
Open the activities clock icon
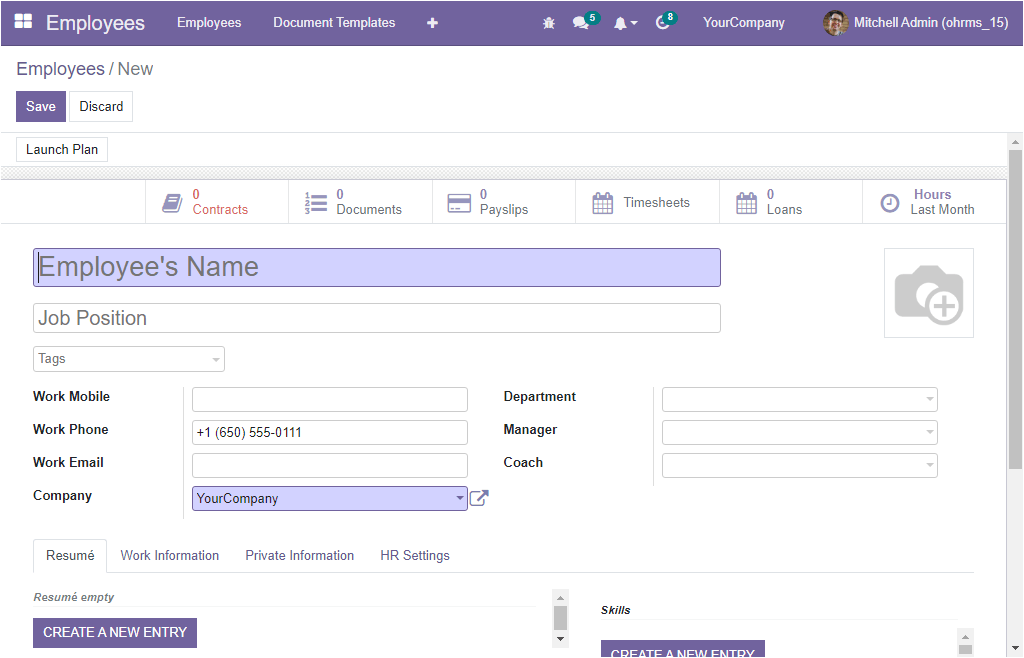coord(662,23)
